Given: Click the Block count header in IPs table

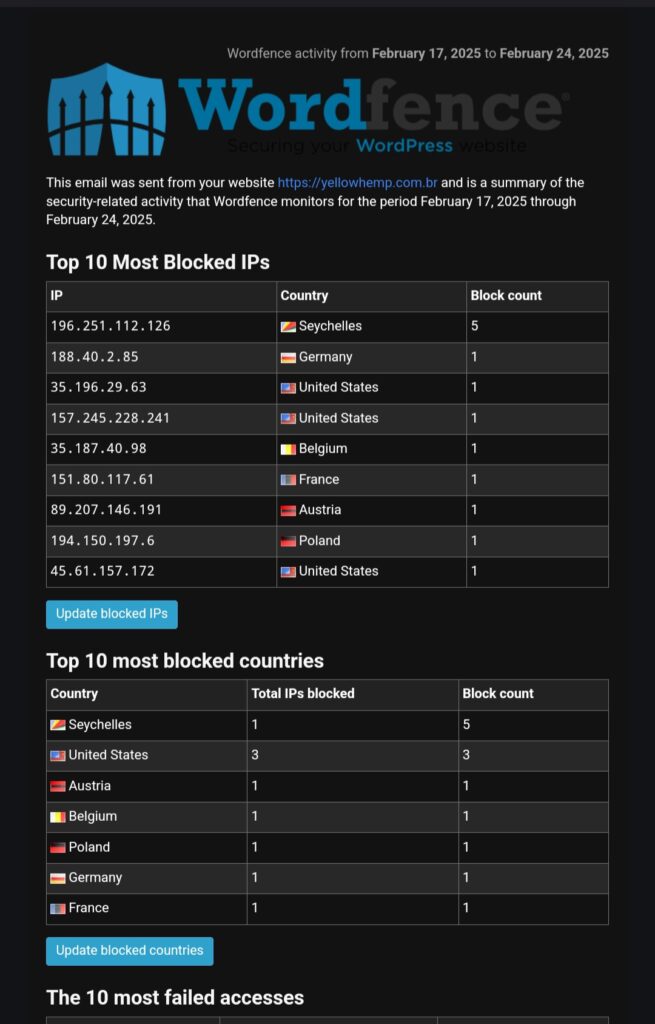Looking at the screenshot, I should point(506,295).
